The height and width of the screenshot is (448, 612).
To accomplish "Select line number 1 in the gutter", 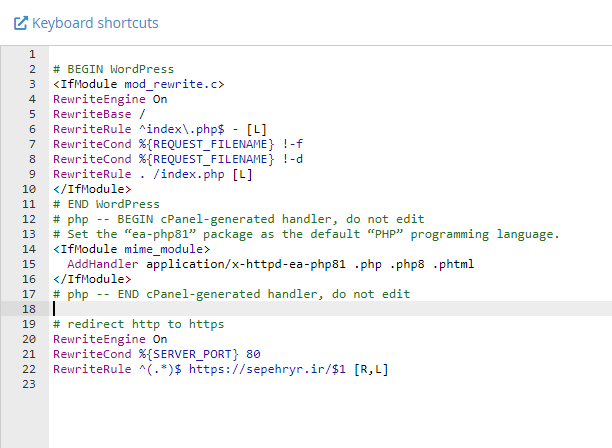I will [x=32, y=54].
